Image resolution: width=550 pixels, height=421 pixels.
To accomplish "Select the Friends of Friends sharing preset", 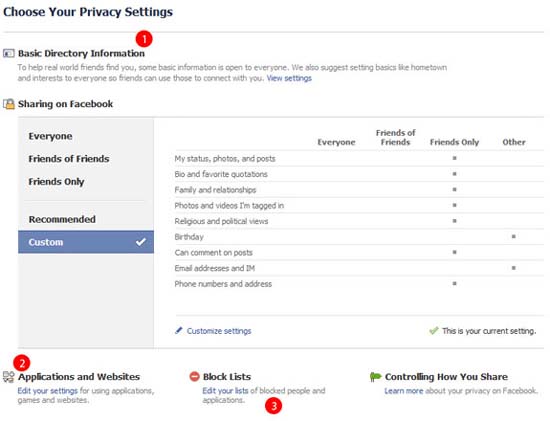I will click(x=69, y=159).
